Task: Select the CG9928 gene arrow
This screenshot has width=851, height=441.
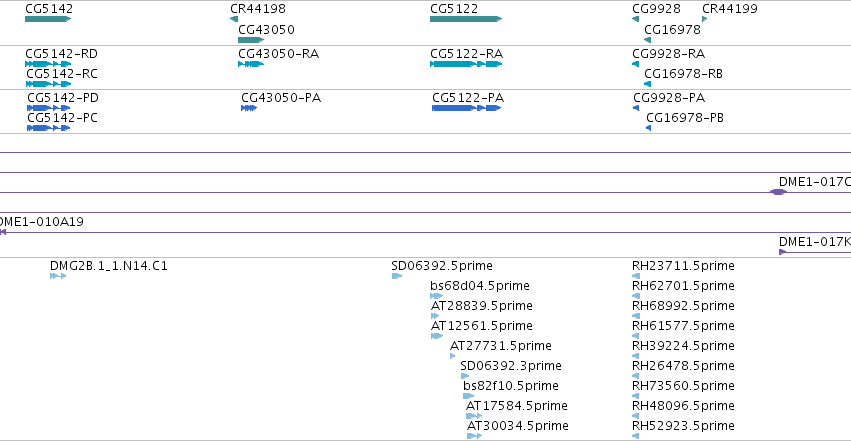Action: tap(636, 19)
